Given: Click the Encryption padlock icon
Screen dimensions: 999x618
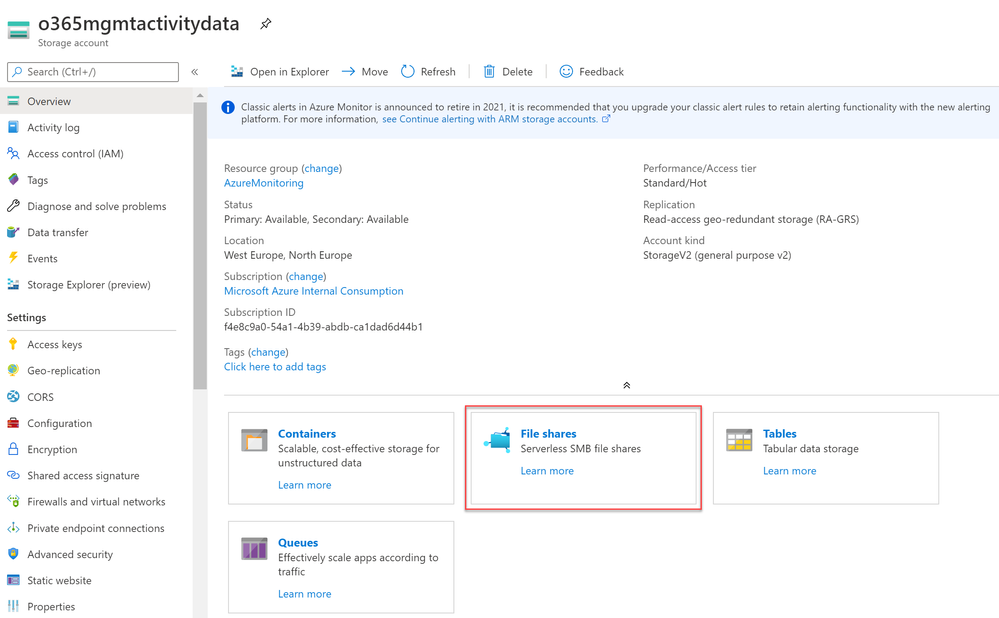Looking at the screenshot, I should click(13, 449).
